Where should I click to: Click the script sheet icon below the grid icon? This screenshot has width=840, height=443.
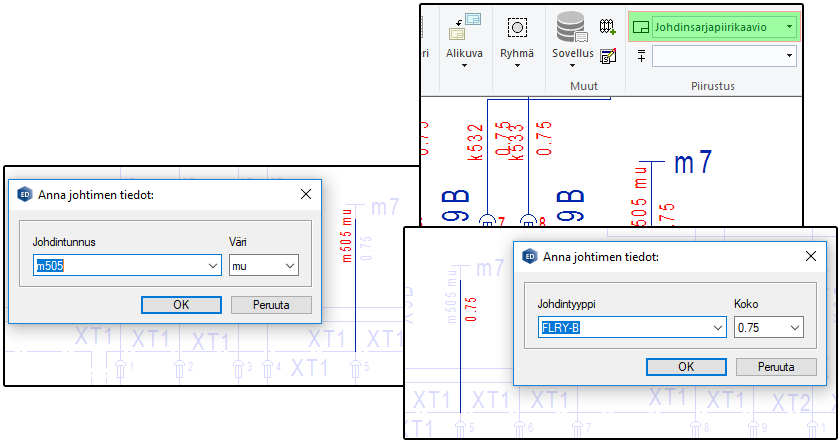point(607,54)
